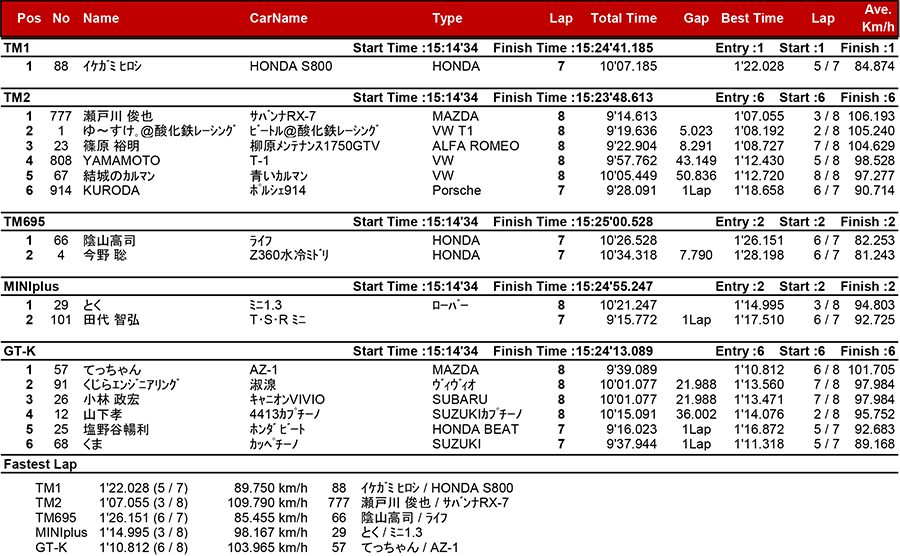The image size is (900, 556).
Task: Click the best time '1'22.028' in the TM1 table row
Action: 759,67
